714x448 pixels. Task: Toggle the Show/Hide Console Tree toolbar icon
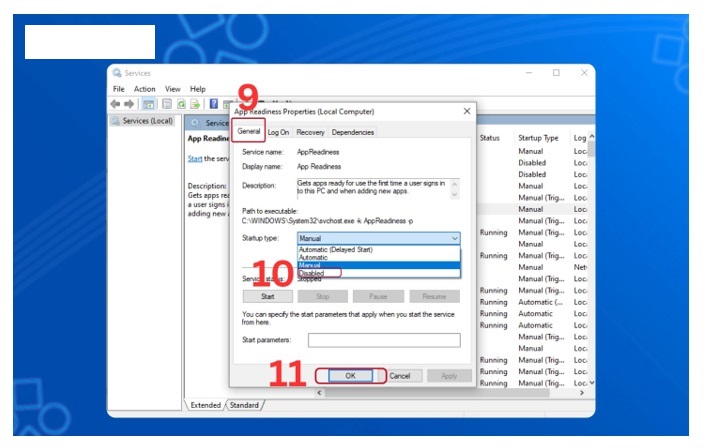pyautogui.click(x=149, y=104)
